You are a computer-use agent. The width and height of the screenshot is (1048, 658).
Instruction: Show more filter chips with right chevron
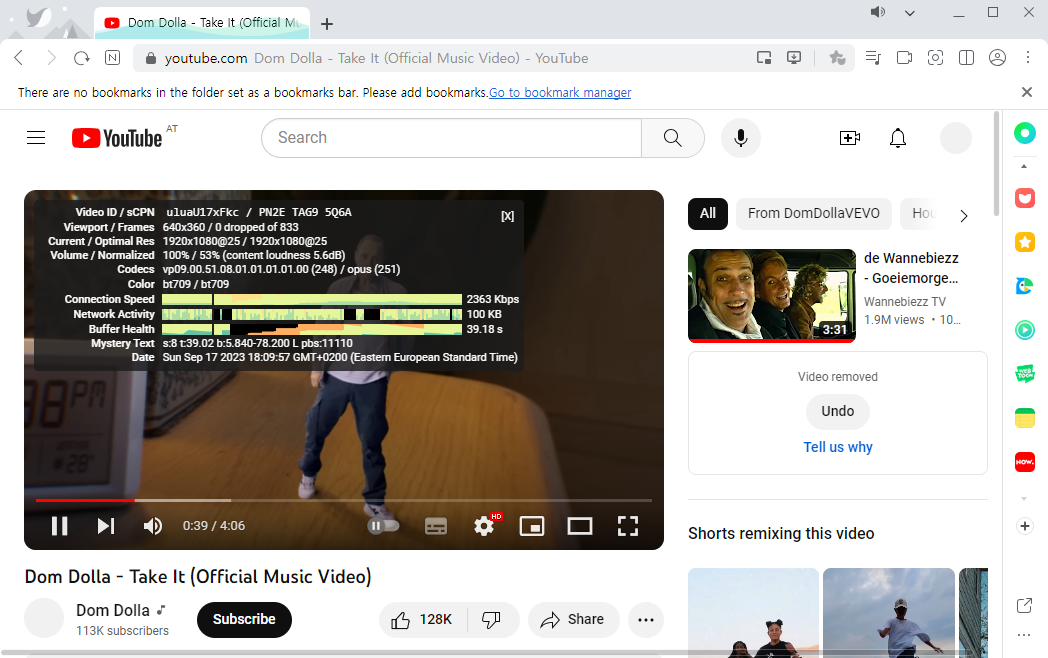pos(964,215)
